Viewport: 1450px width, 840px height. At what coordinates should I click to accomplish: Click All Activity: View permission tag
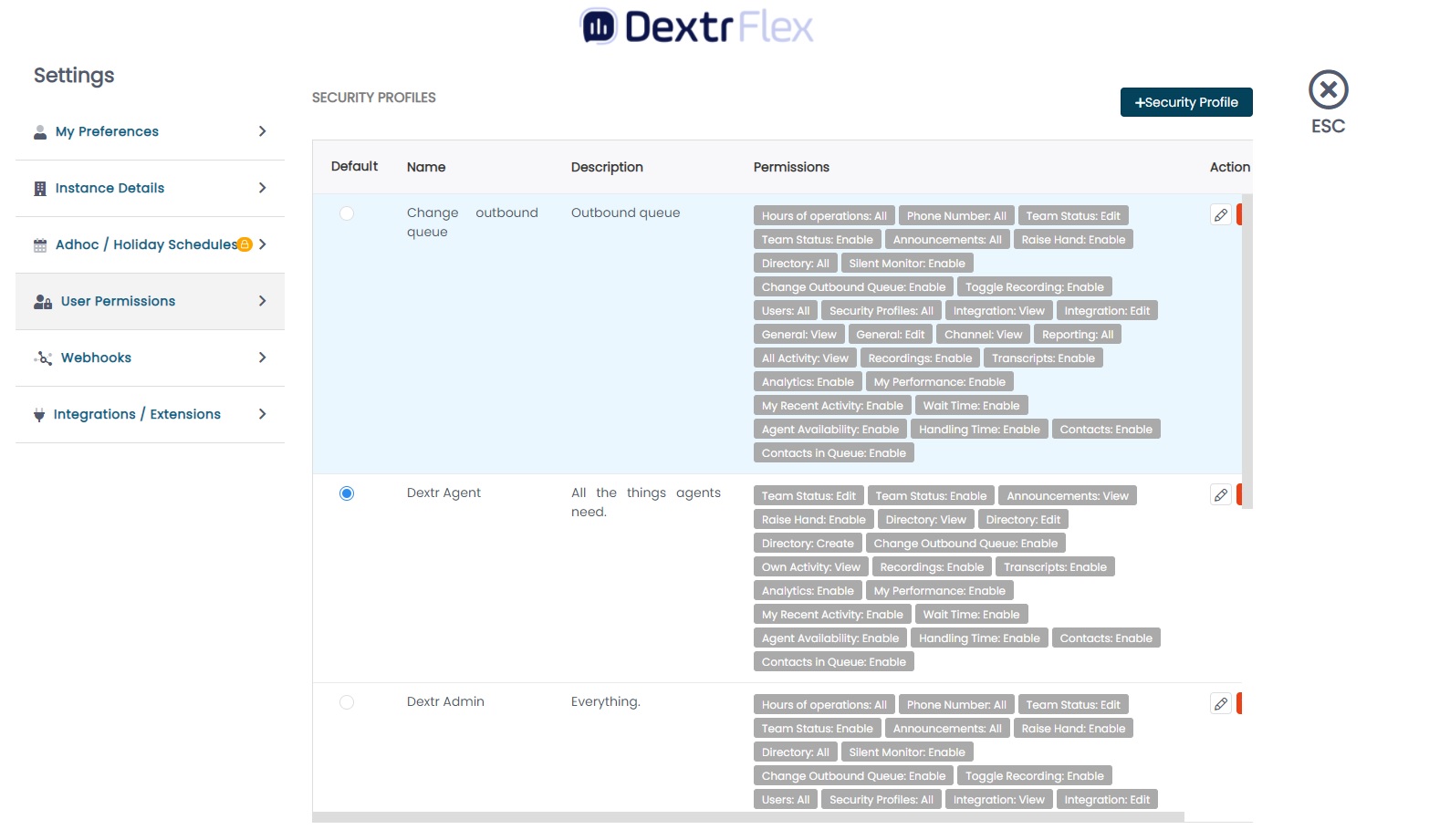coord(805,358)
